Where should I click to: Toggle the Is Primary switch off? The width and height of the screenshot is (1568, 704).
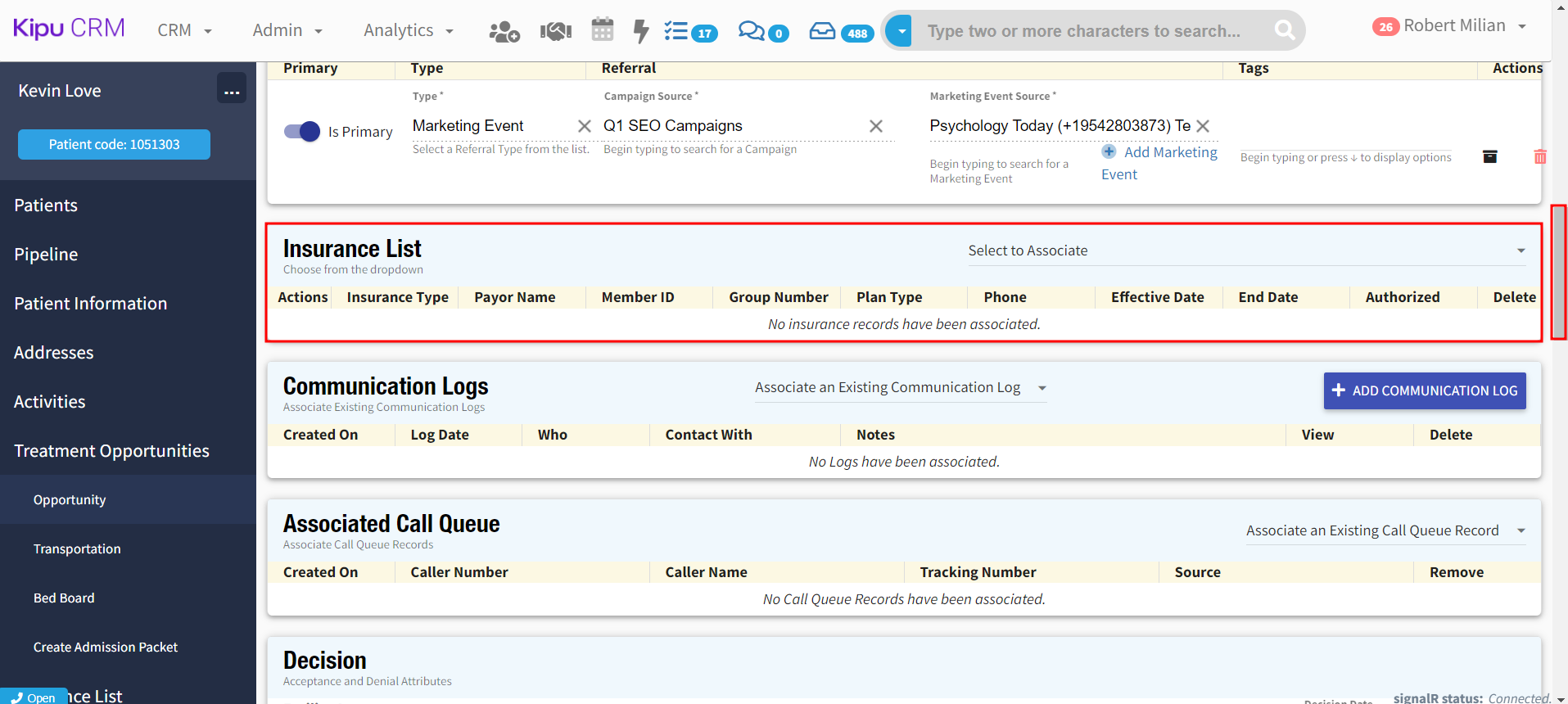[302, 131]
